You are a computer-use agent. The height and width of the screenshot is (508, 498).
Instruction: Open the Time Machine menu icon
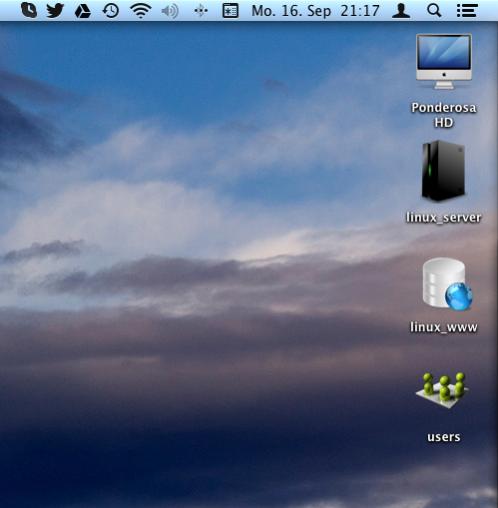click(111, 11)
